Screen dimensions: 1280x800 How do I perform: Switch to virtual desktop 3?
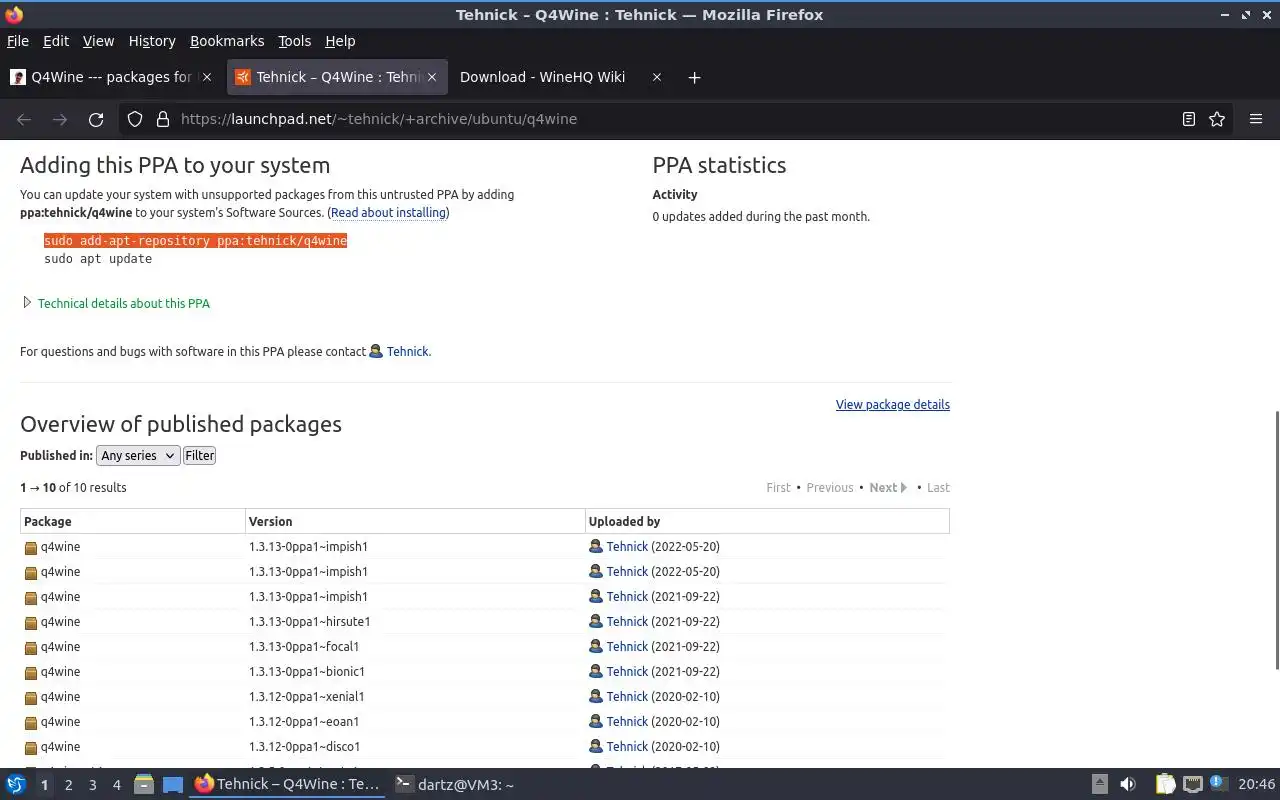(92, 785)
